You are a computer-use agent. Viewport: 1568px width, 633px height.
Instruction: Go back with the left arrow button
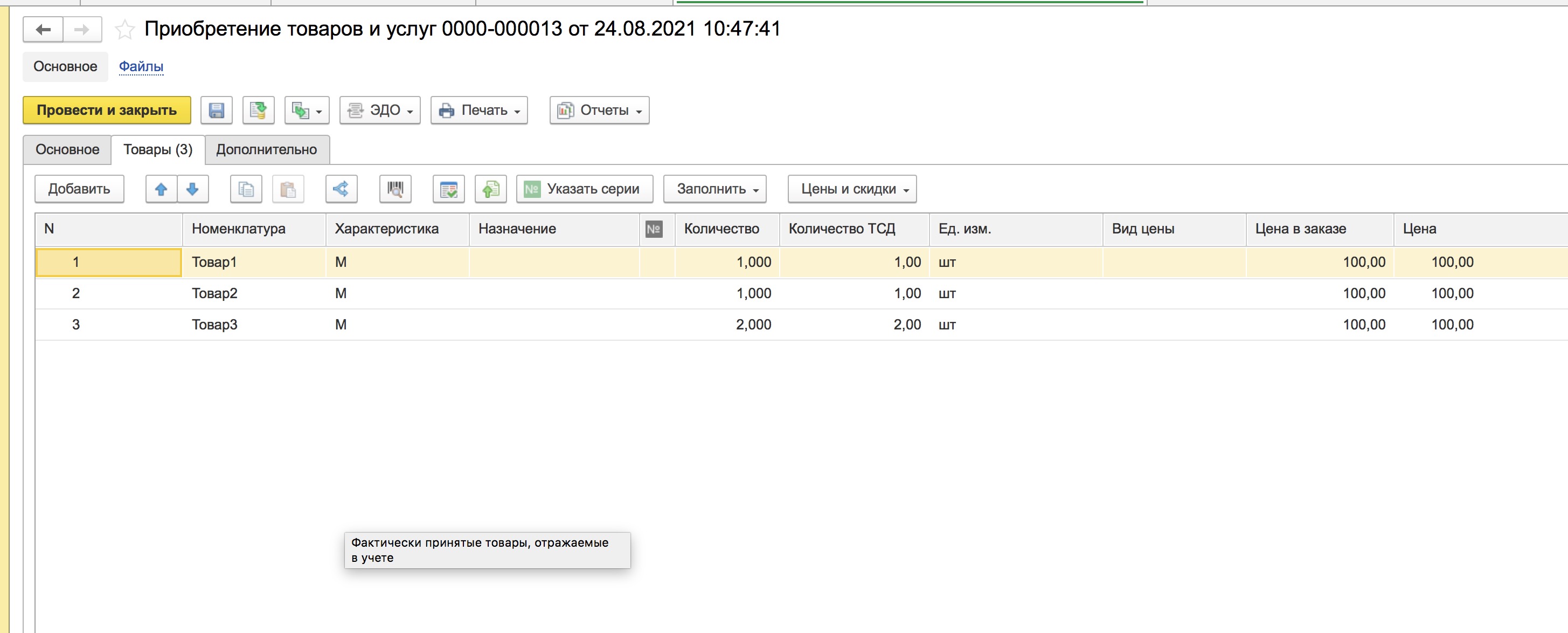point(43,29)
